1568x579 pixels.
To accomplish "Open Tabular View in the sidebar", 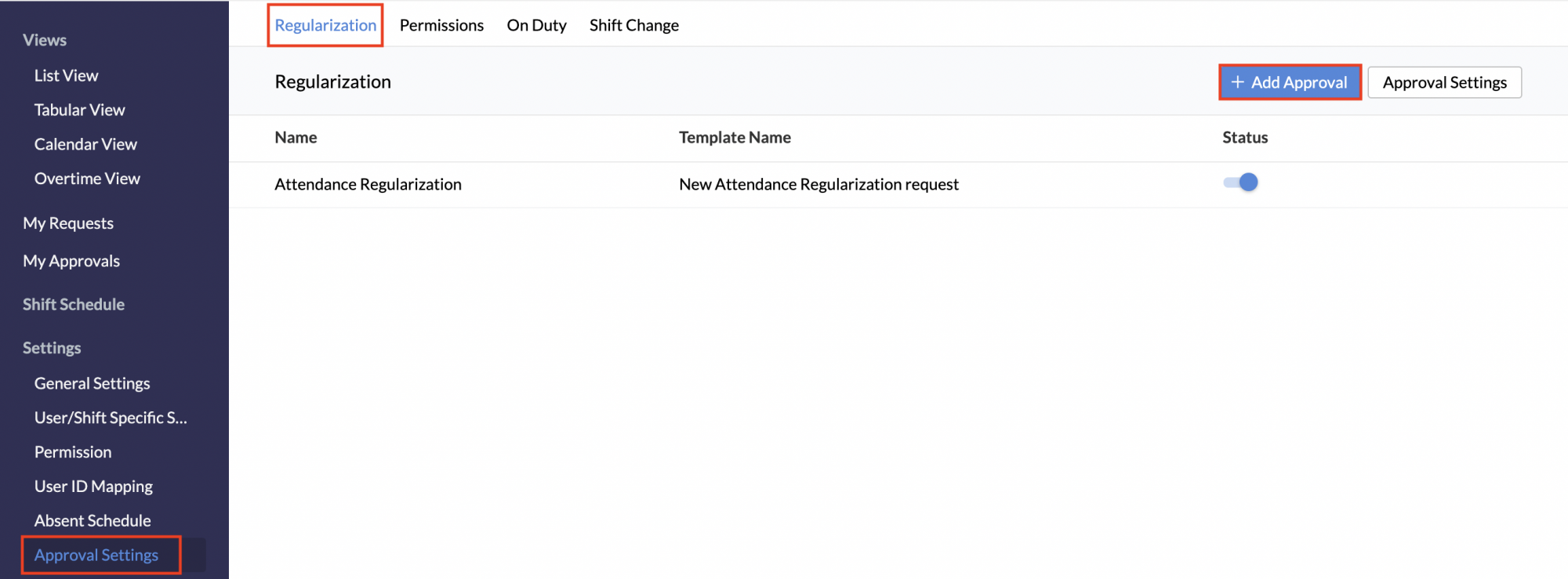I will click(x=80, y=110).
